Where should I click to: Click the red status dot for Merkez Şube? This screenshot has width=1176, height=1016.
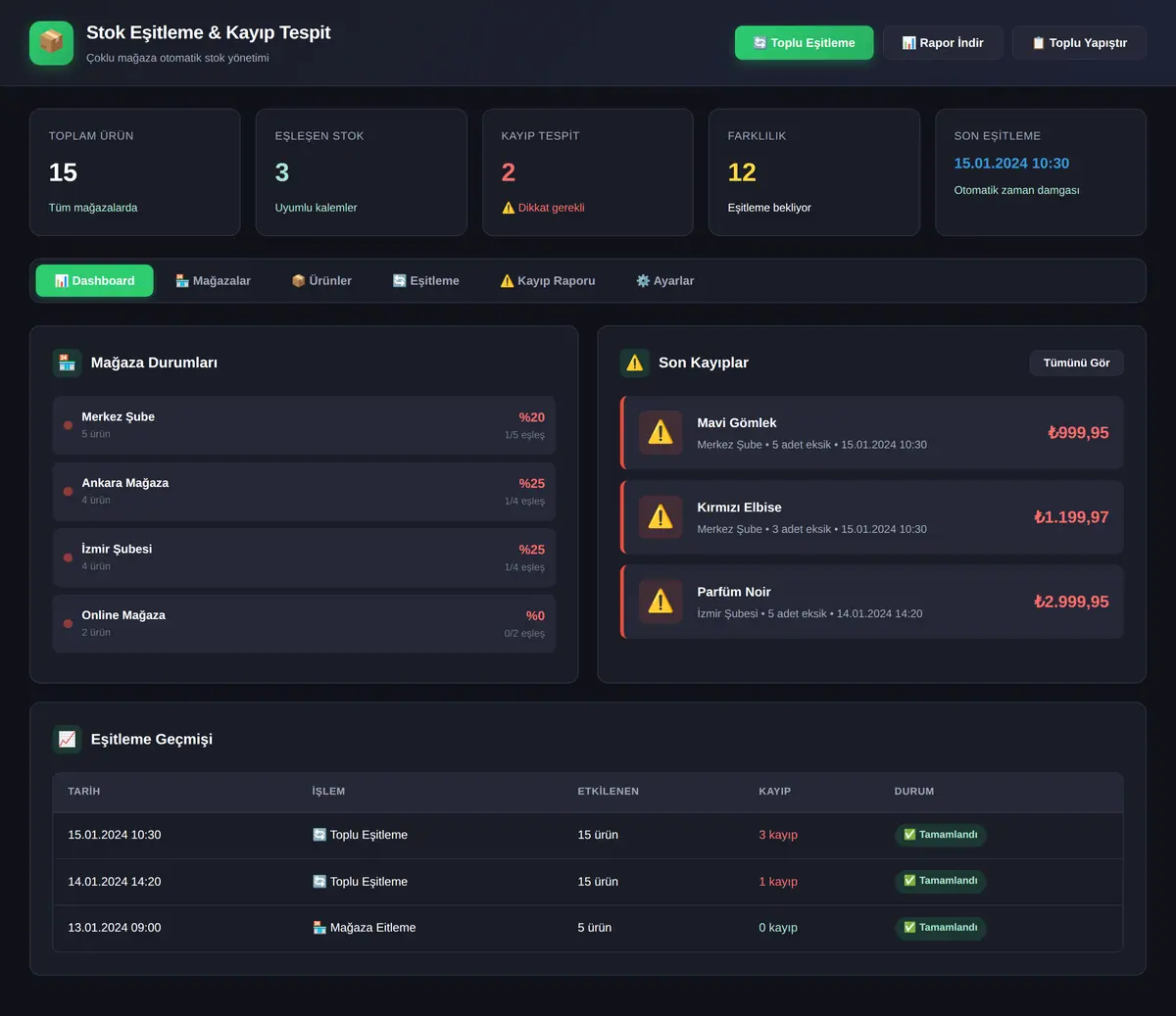click(x=68, y=425)
